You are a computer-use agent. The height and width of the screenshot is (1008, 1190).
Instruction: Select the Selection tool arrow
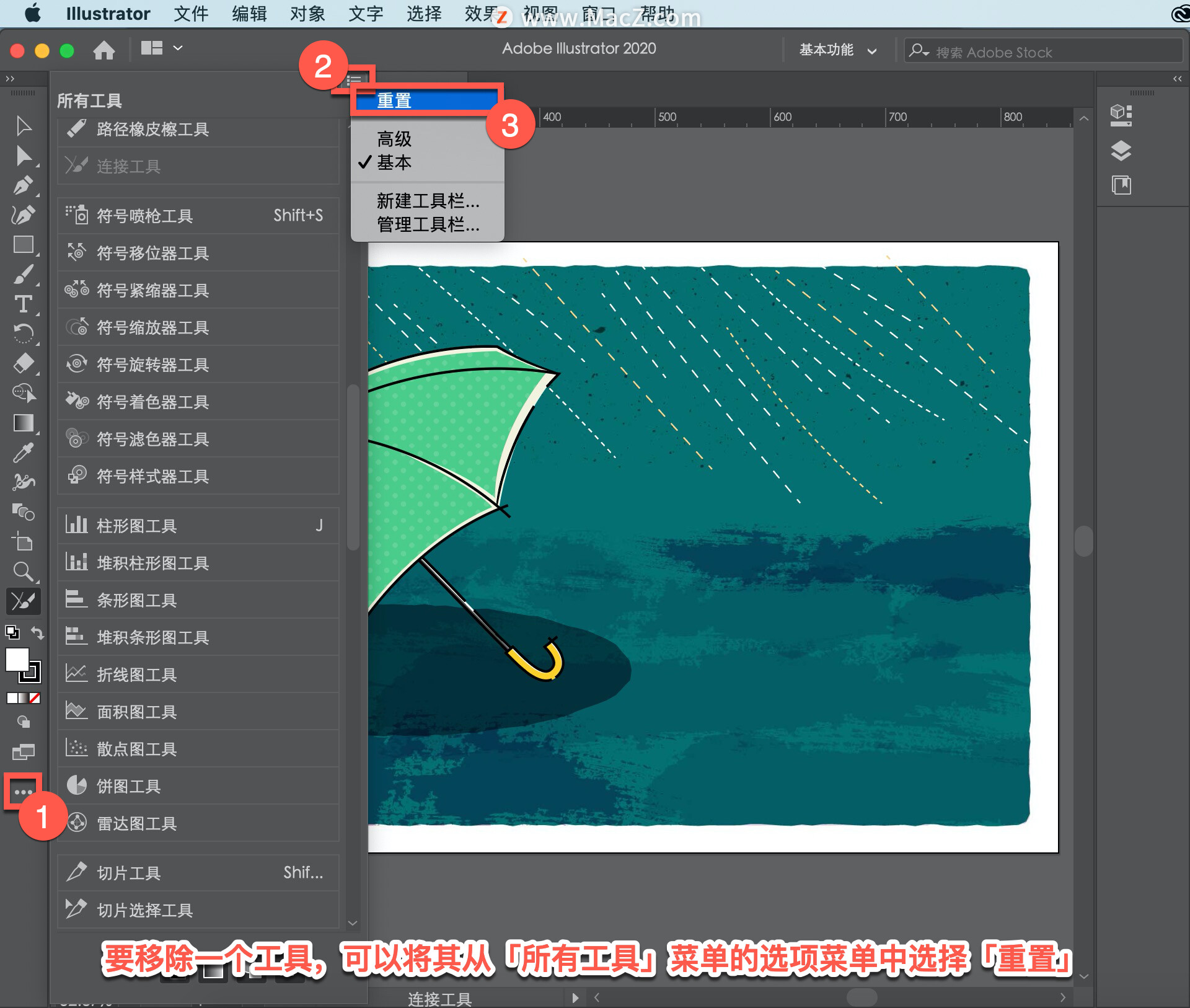[x=24, y=126]
